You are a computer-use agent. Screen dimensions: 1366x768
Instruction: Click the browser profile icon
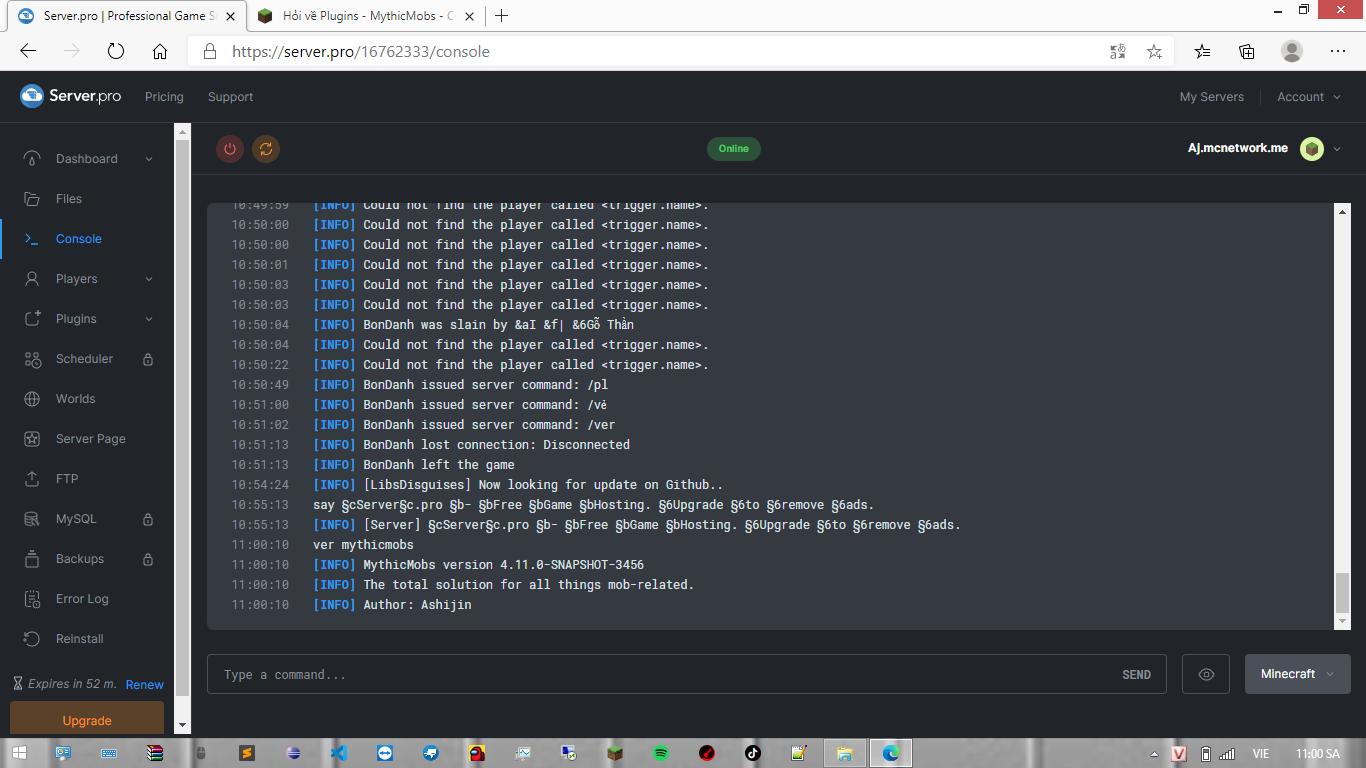[x=1292, y=51]
